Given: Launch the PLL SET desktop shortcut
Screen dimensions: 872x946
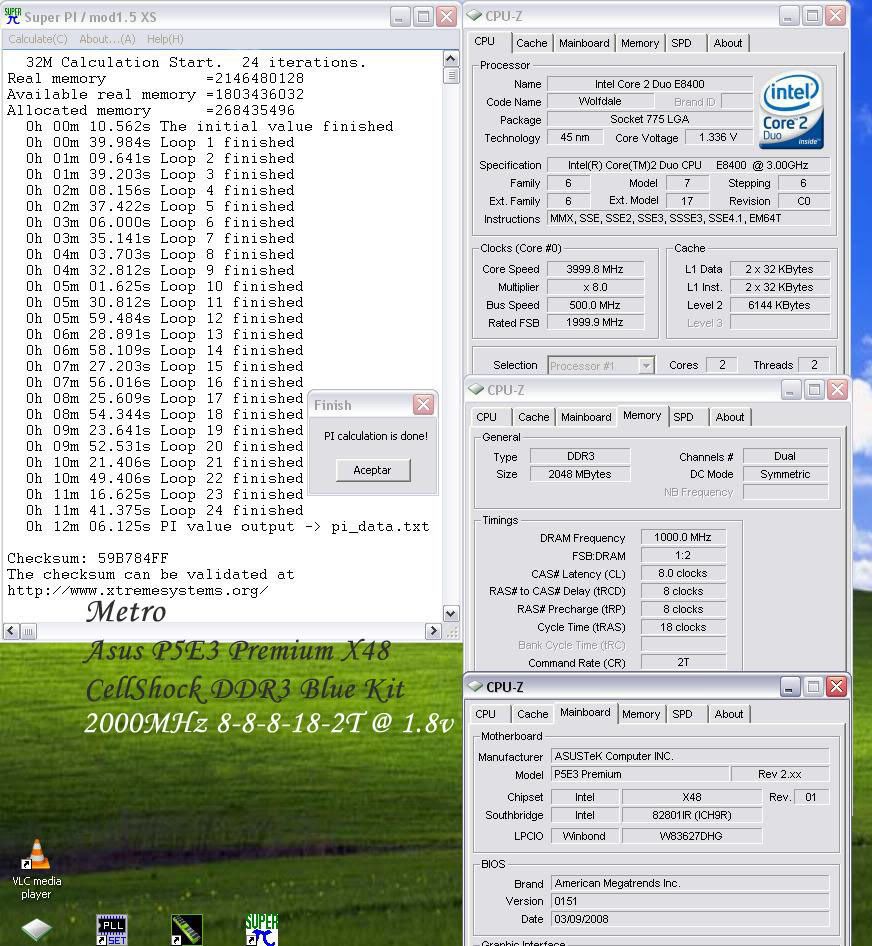Looking at the screenshot, I should 112,930.
